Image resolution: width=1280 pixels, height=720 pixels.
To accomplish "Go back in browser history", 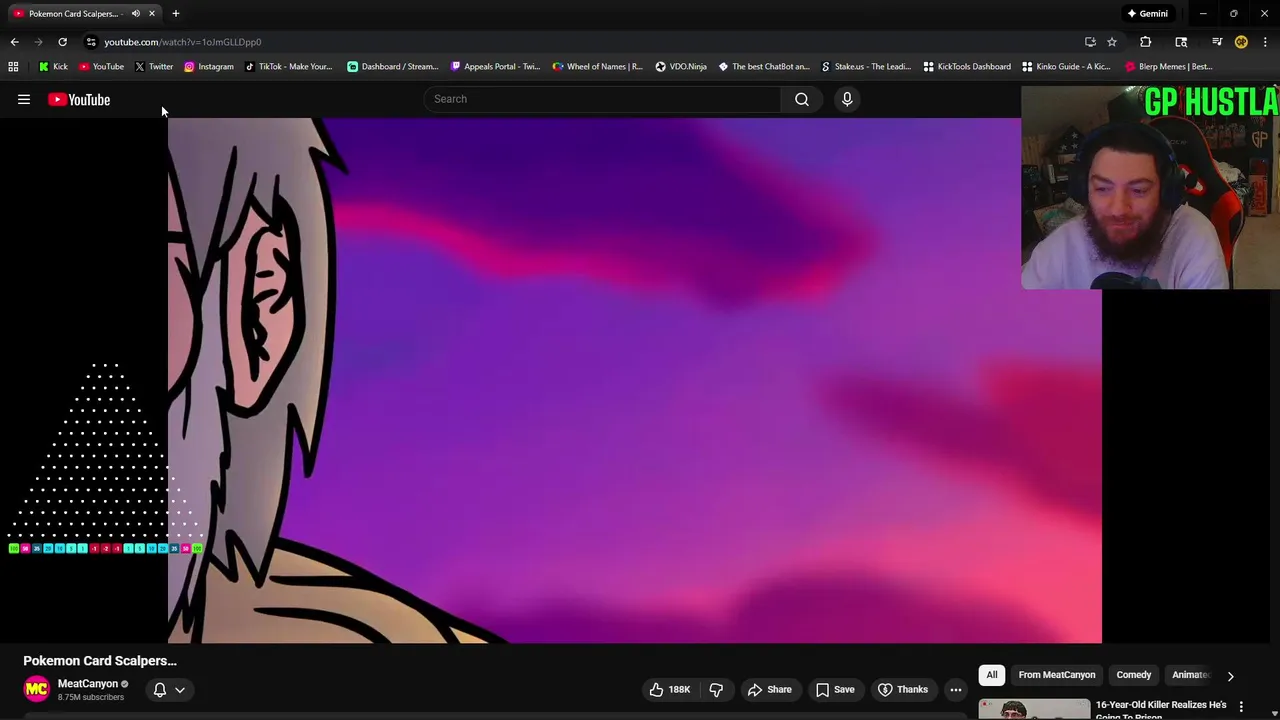I will click(x=14, y=42).
